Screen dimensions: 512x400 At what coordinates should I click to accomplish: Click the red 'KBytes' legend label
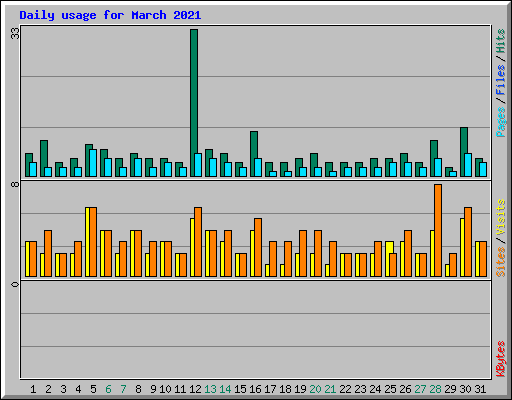(x=500, y=359)
